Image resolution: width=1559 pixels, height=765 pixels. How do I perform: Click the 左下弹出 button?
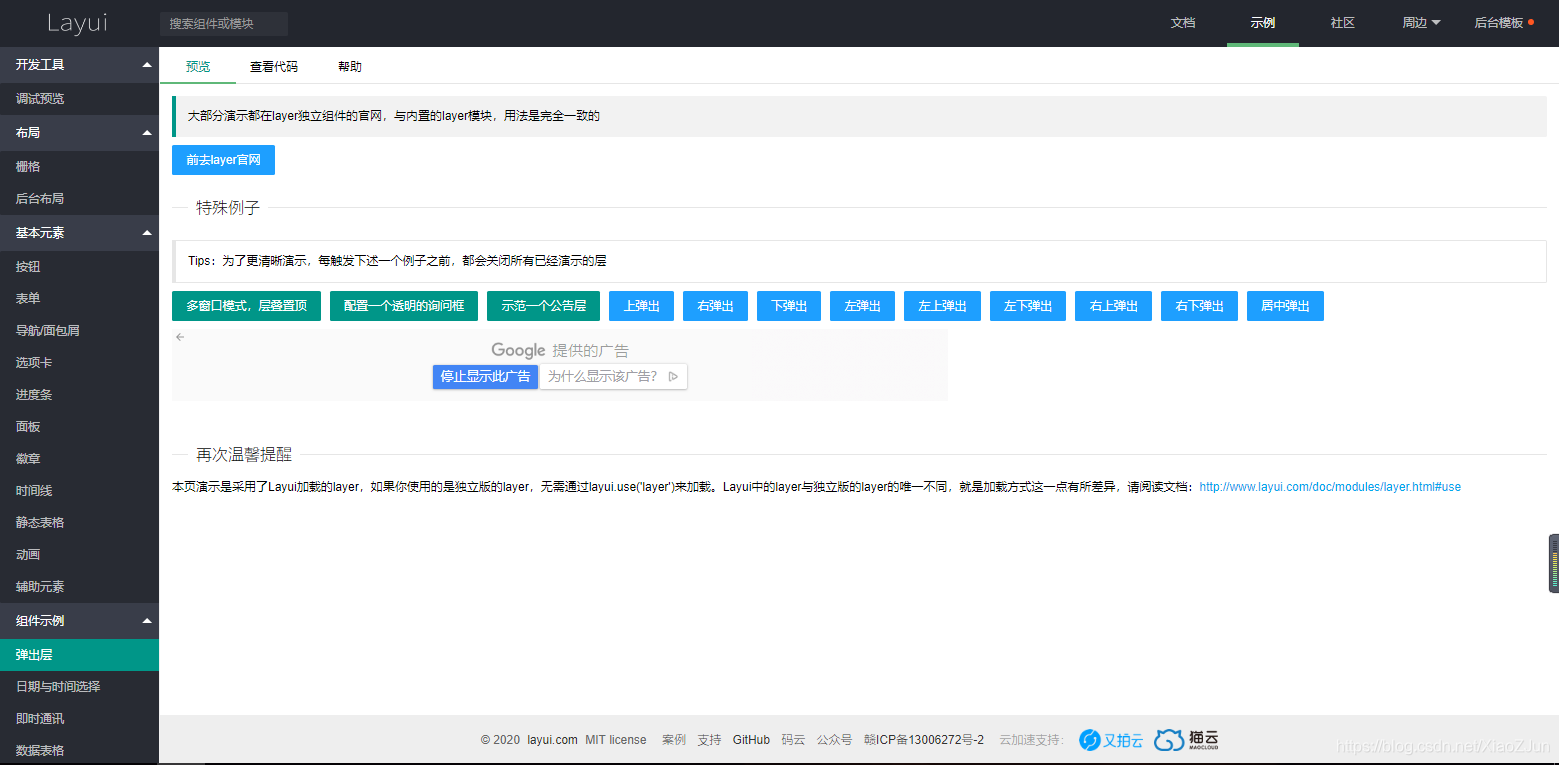(1028, 306)
